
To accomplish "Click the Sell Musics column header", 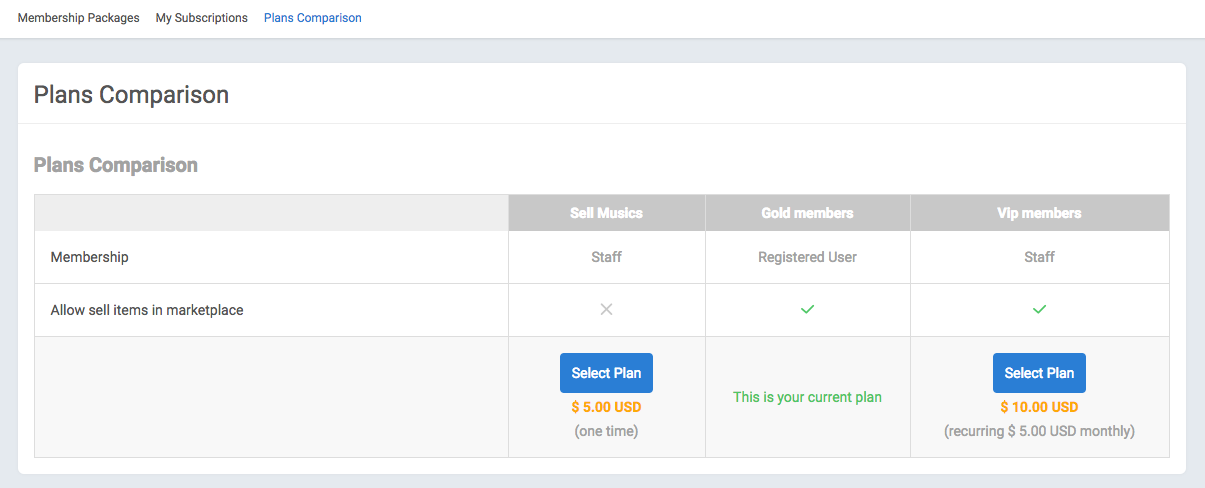I will click(606, 213).
